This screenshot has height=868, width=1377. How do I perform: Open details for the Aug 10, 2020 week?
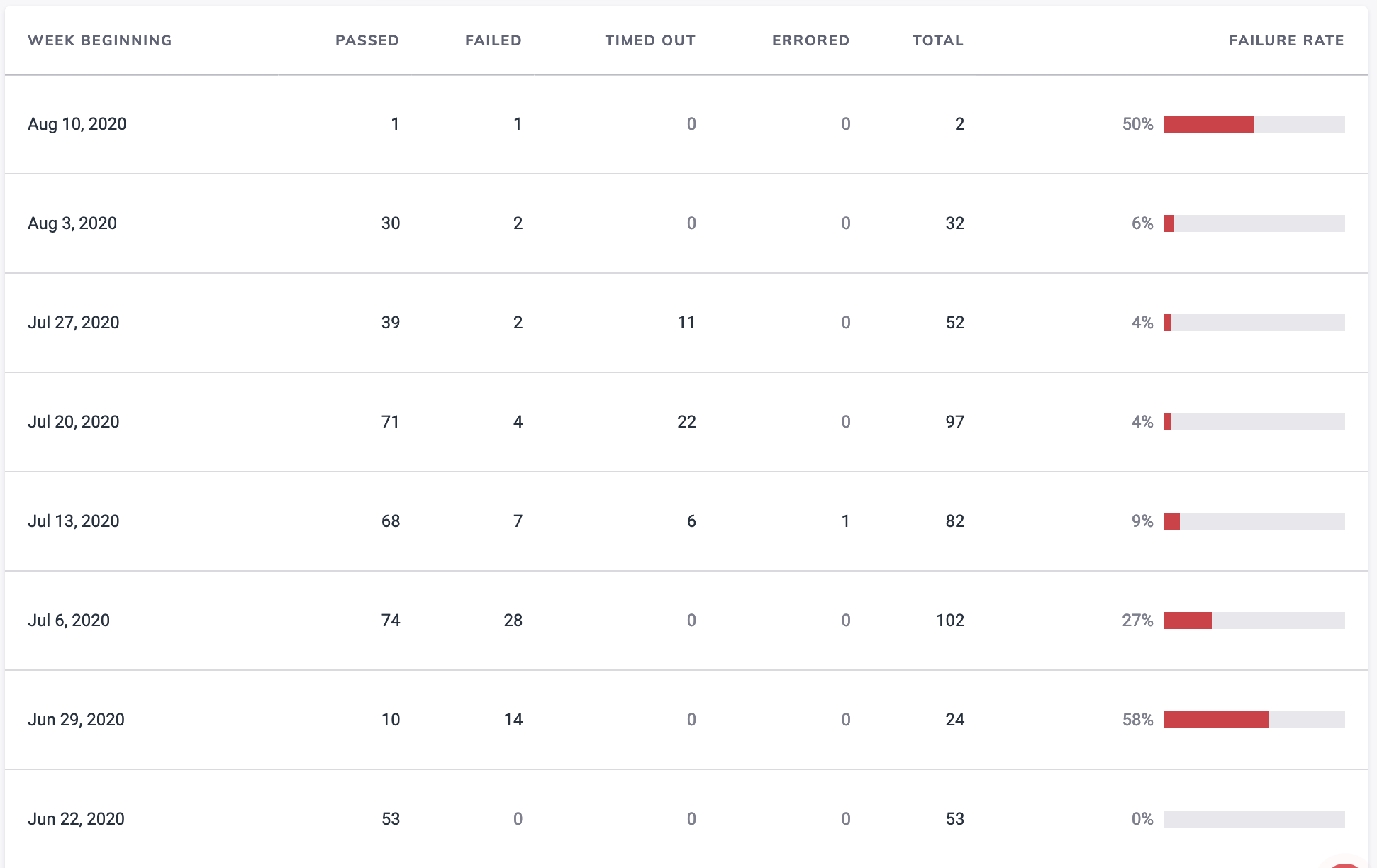(x=77, y=123)
